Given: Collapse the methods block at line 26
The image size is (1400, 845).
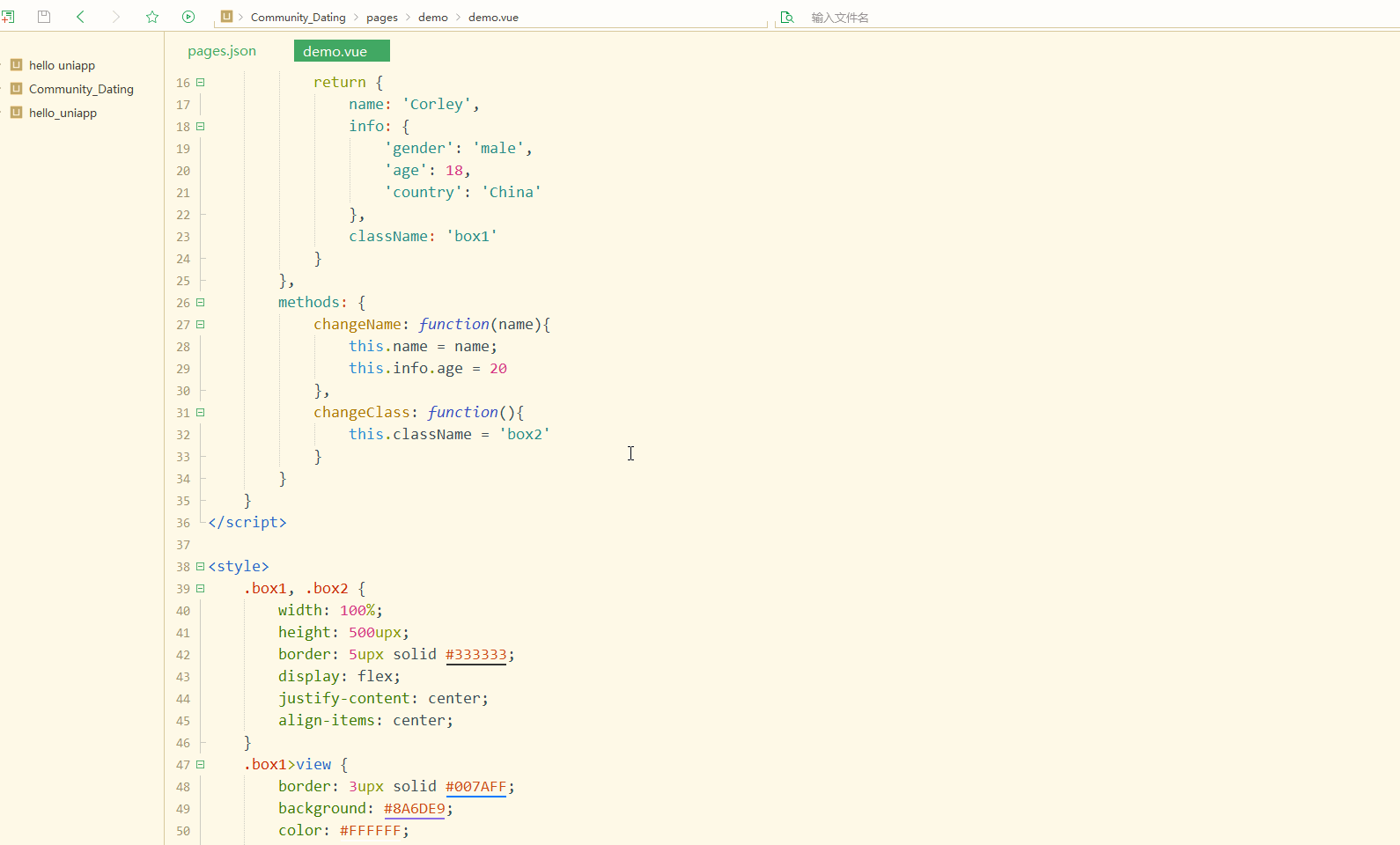Looking at the screenshot, I should click(201, 302).
